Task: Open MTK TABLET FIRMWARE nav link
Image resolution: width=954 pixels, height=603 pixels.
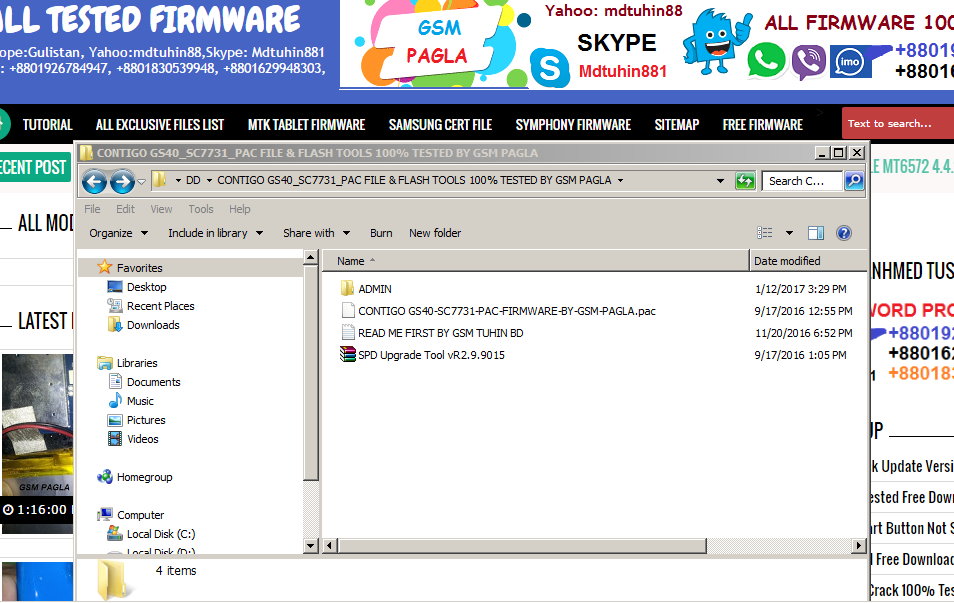Action: tap(306, 125)
